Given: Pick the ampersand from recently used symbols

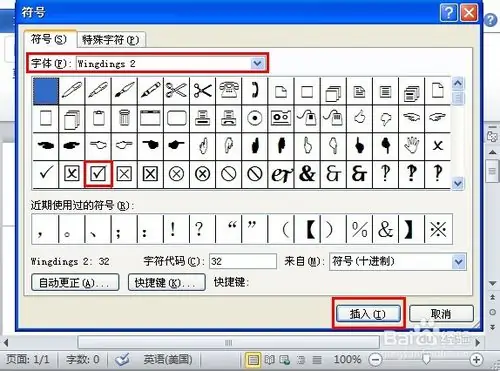Looking at the screenshot, I should (x=385, y=229).
